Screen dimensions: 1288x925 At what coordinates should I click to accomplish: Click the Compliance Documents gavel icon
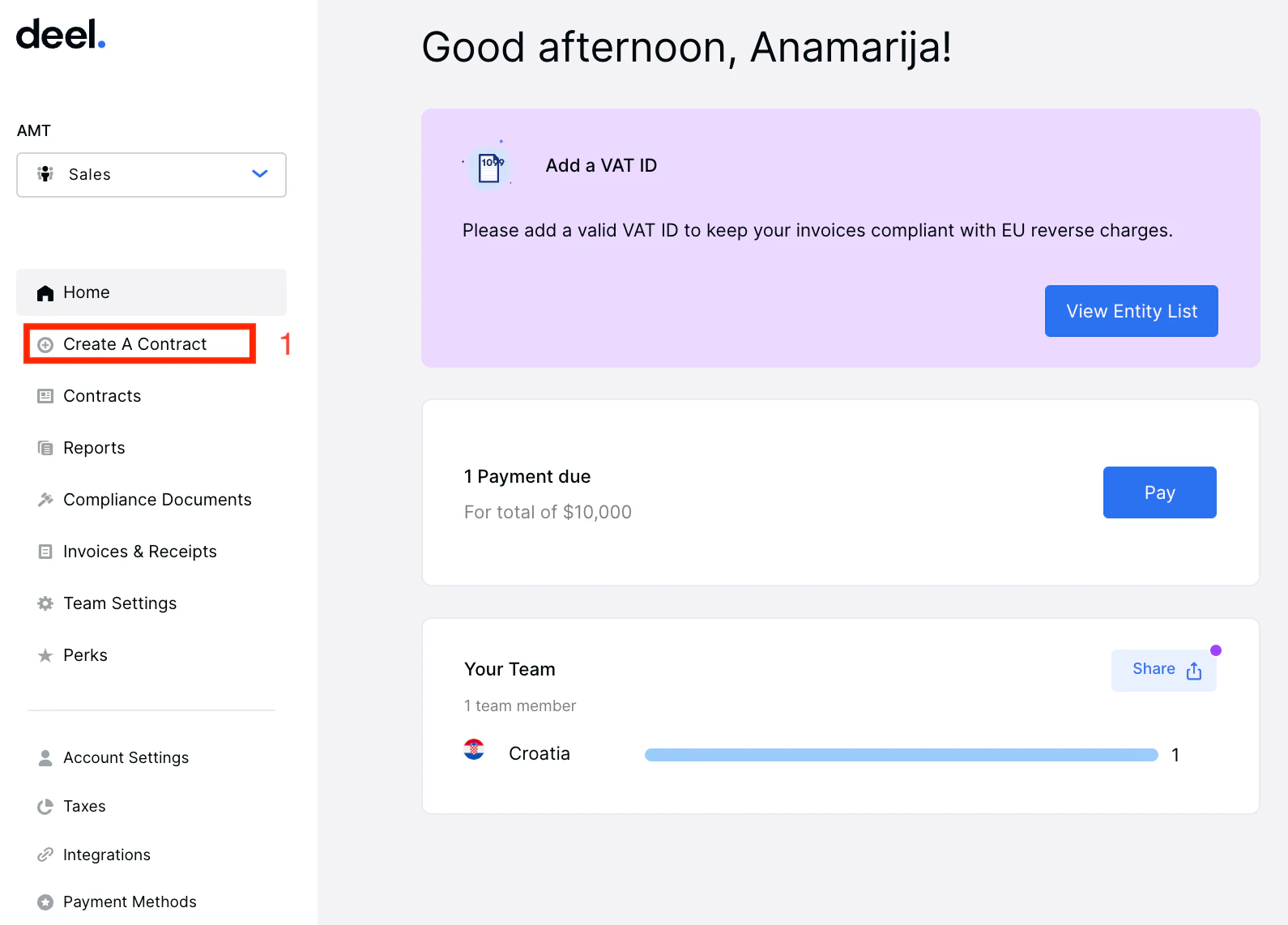coord(45,500)
